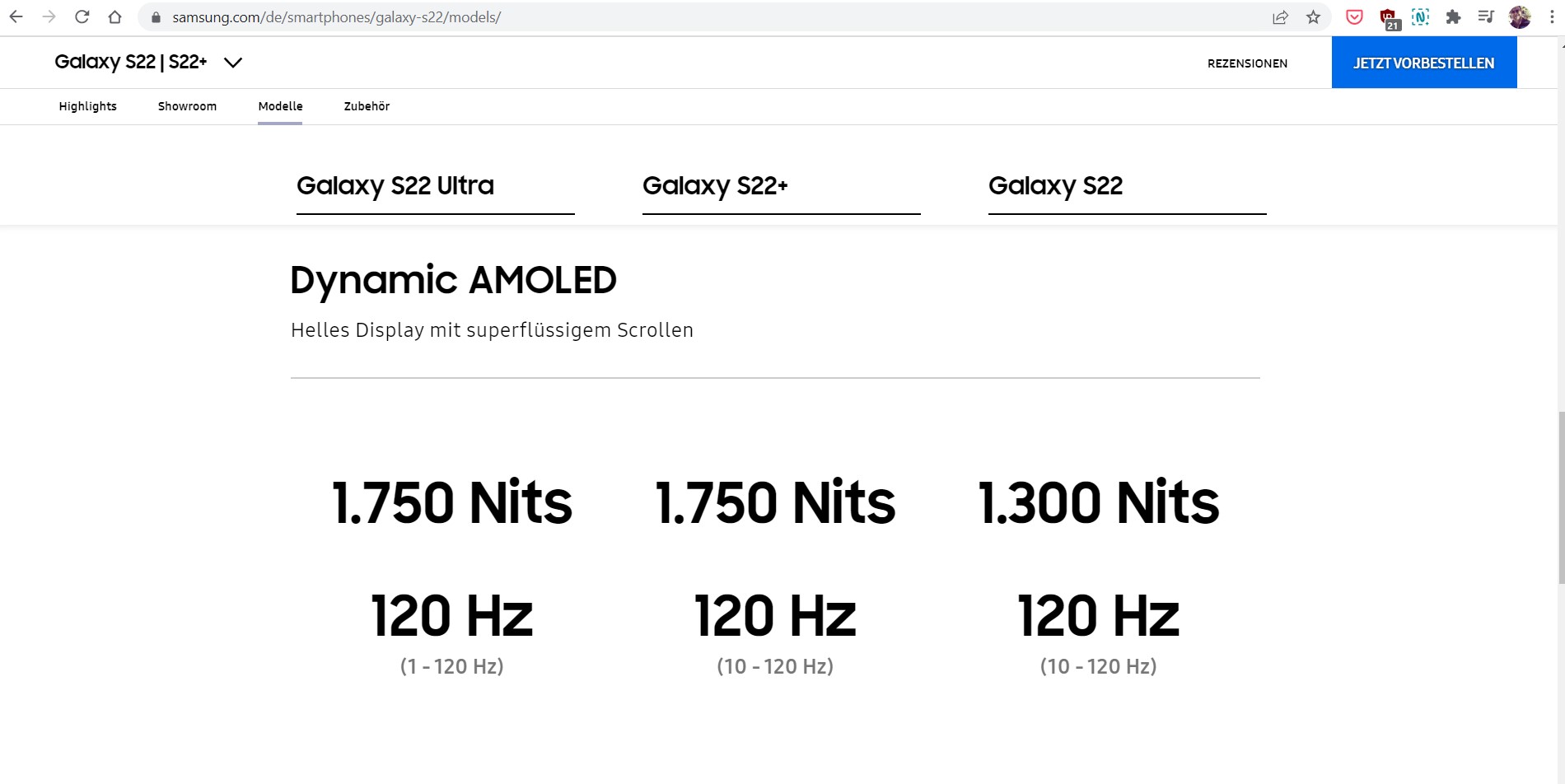Select the Zubehör tab
Image resolution: width=1565 pixels, height=784 pixels.
point(367,106)
